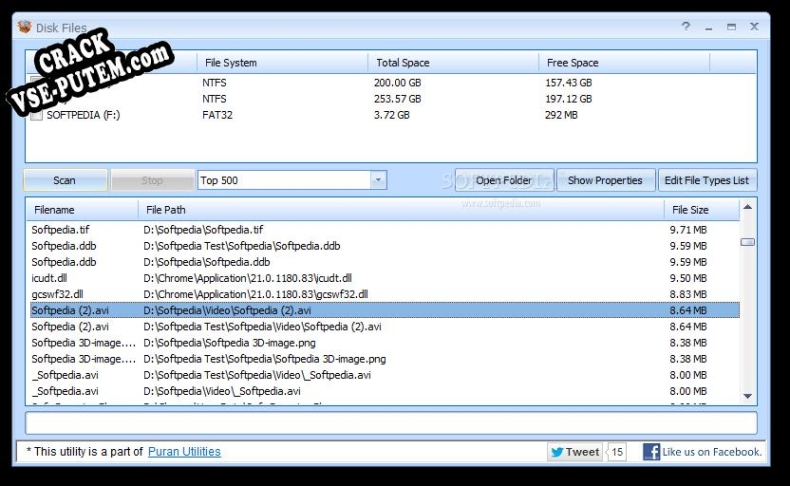Click the 200.00 GB total space value

(397, 83)
